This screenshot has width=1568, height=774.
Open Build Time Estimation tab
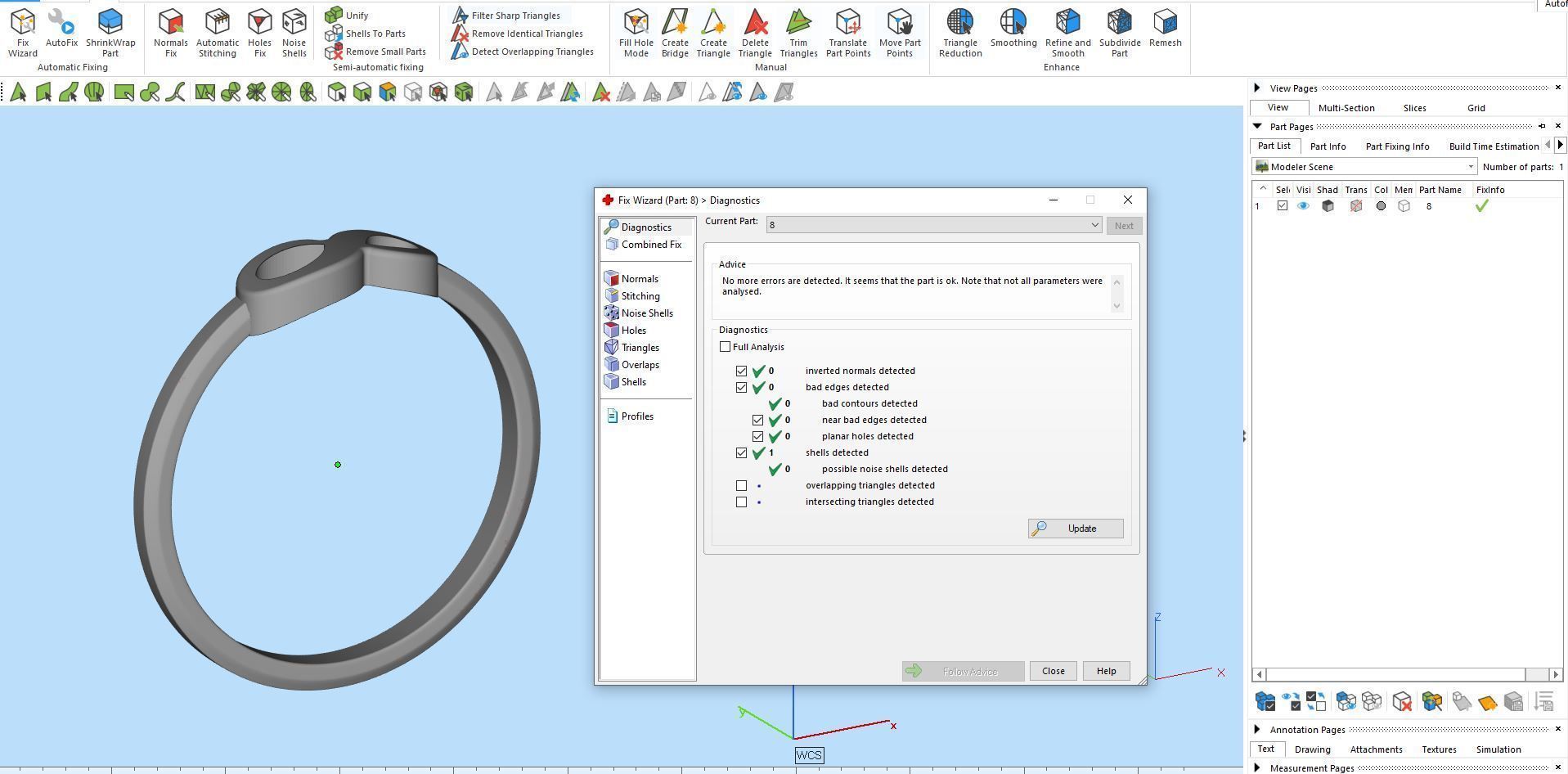pos(1494,146)
